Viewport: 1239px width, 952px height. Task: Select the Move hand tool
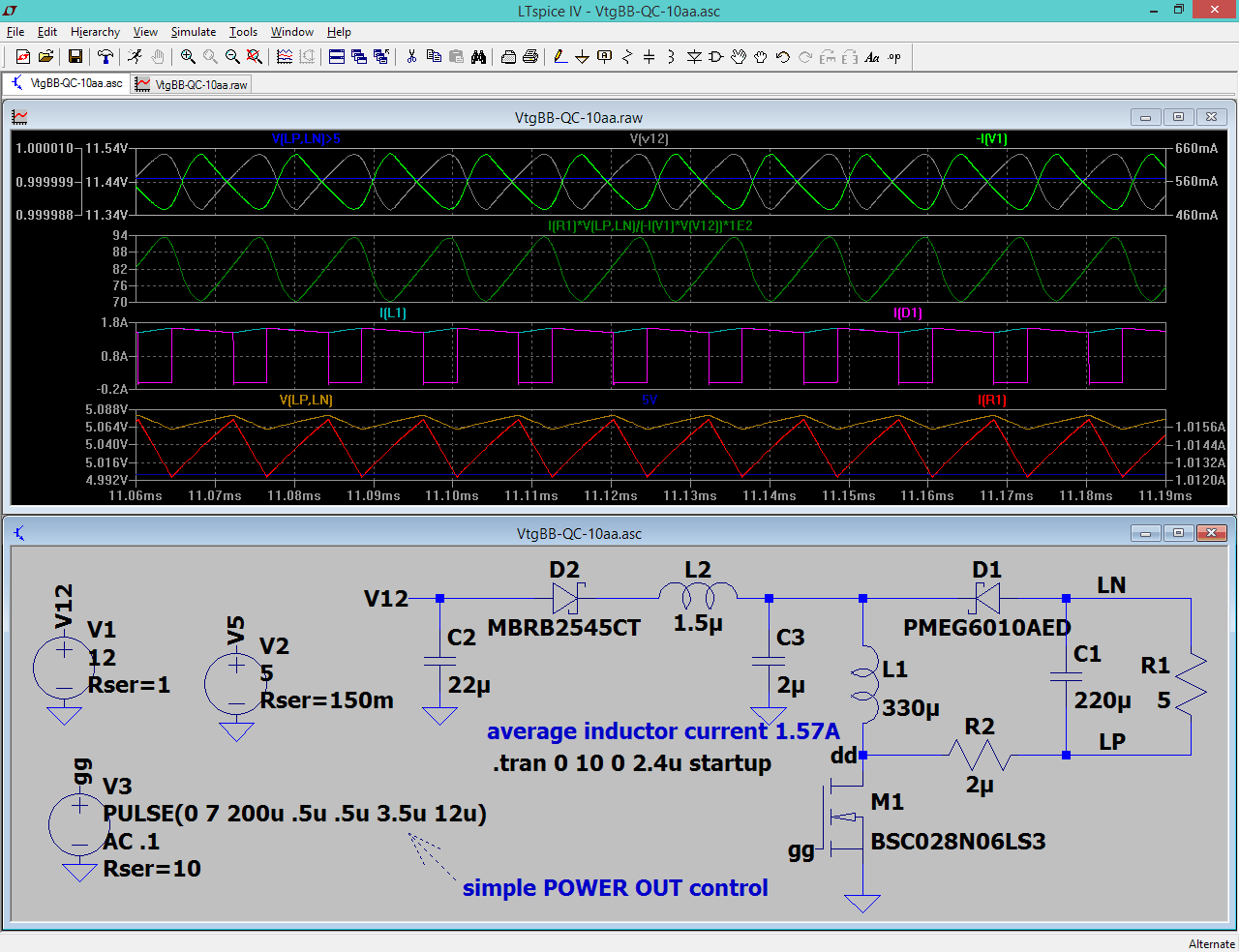pos(739,57)
